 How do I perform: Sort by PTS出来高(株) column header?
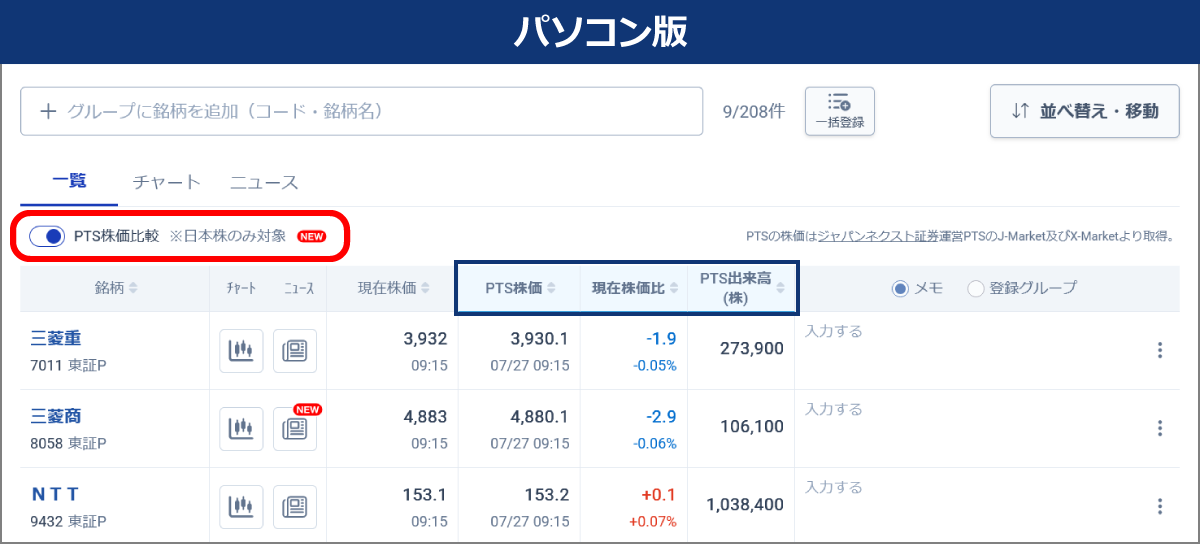click(x=741, y=288)
